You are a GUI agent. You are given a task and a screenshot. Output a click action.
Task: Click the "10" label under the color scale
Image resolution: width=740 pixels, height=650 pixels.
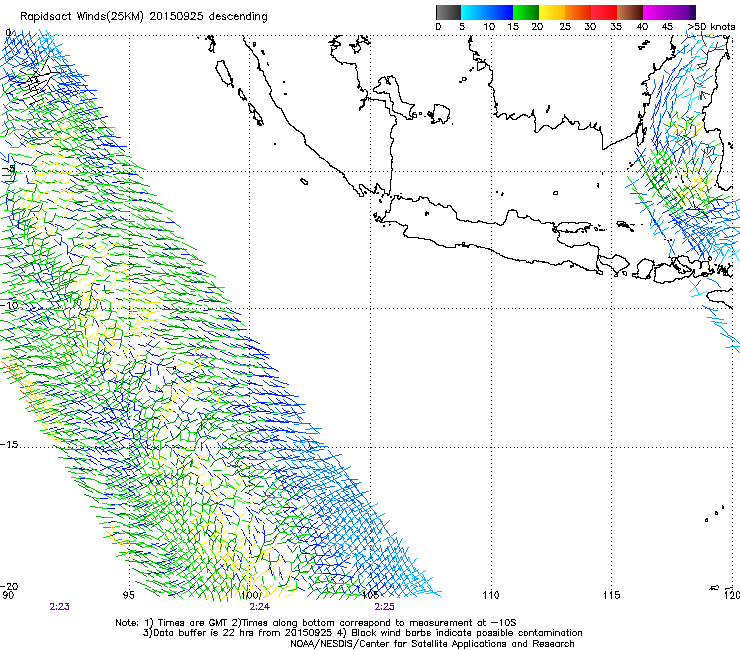pyautogui.click(x=489, y=27)
